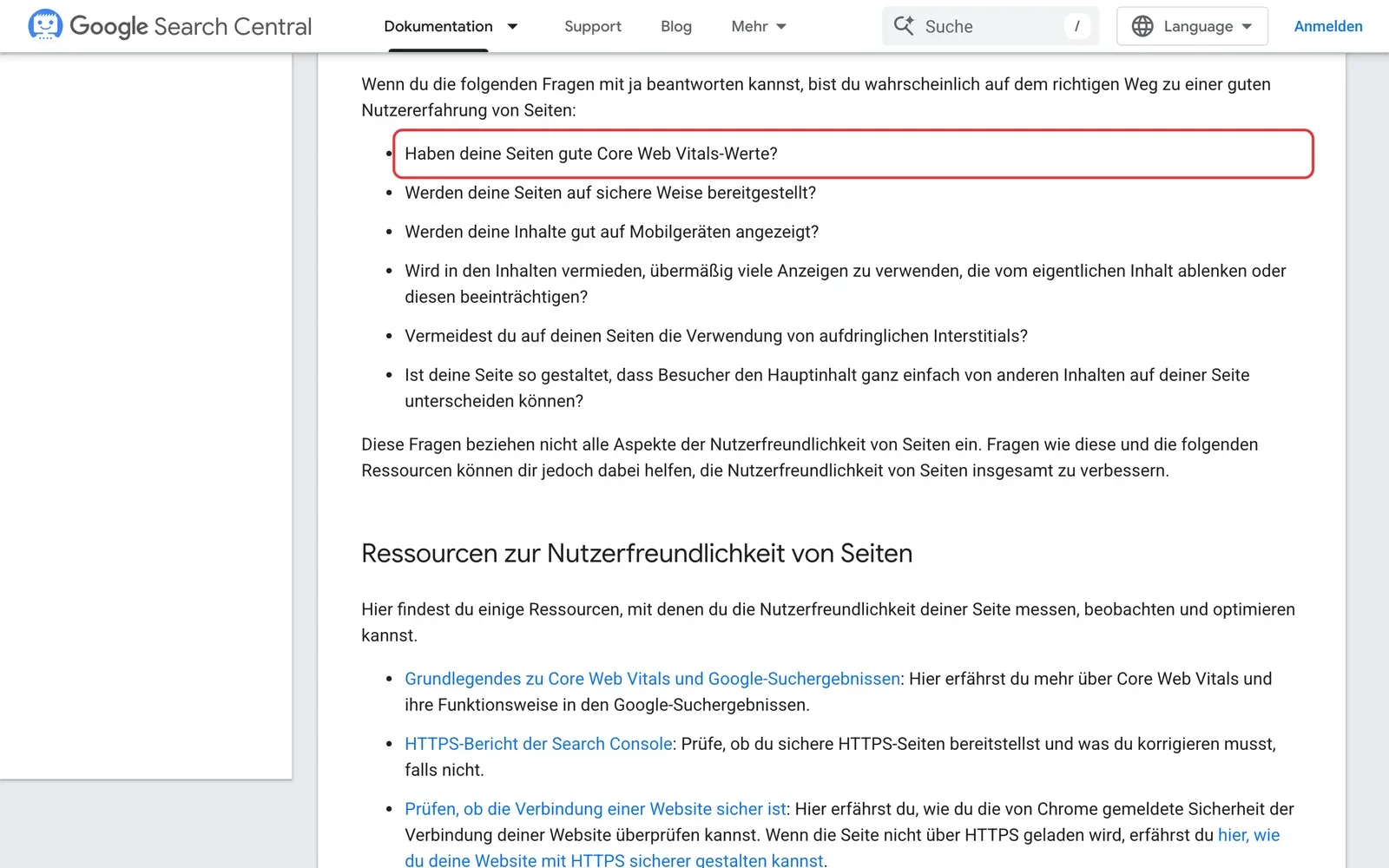Click intro sentence 'Wenn du die folgenden Fragen'
Viewport: 1389px width, 868px height.
(816, 97)
